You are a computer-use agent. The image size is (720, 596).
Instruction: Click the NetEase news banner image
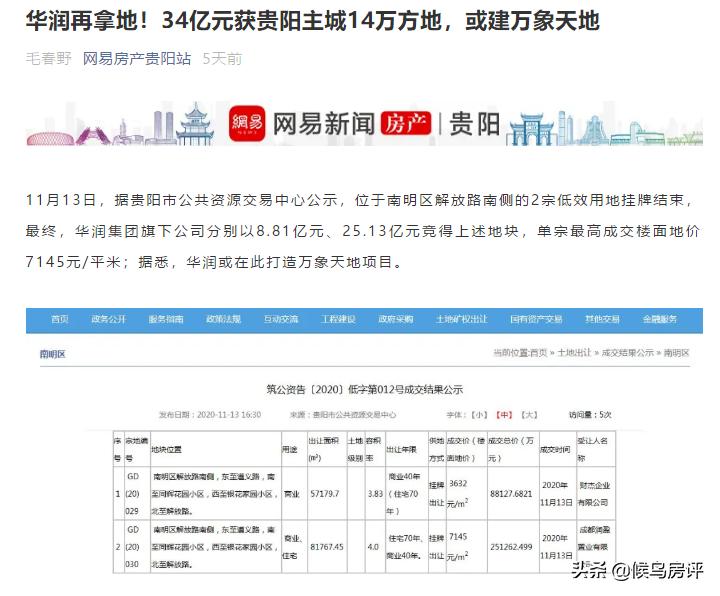click(364, 123)
